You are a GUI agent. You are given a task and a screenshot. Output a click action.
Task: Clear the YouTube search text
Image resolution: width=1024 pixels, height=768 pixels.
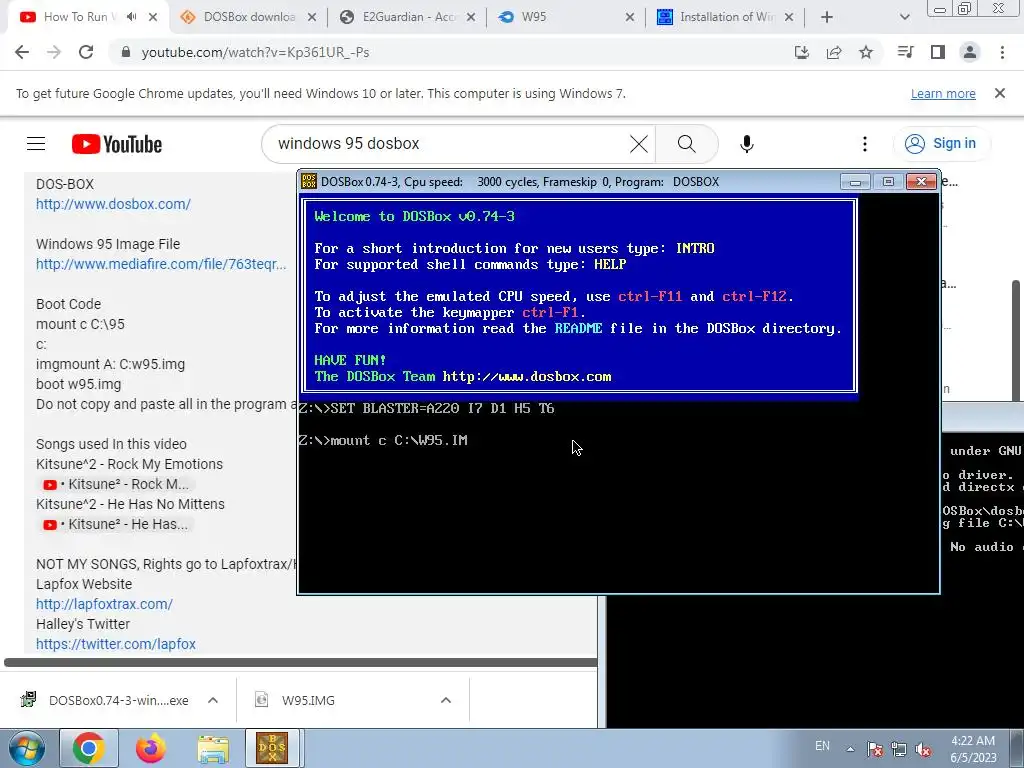click(x=639, y=144)
